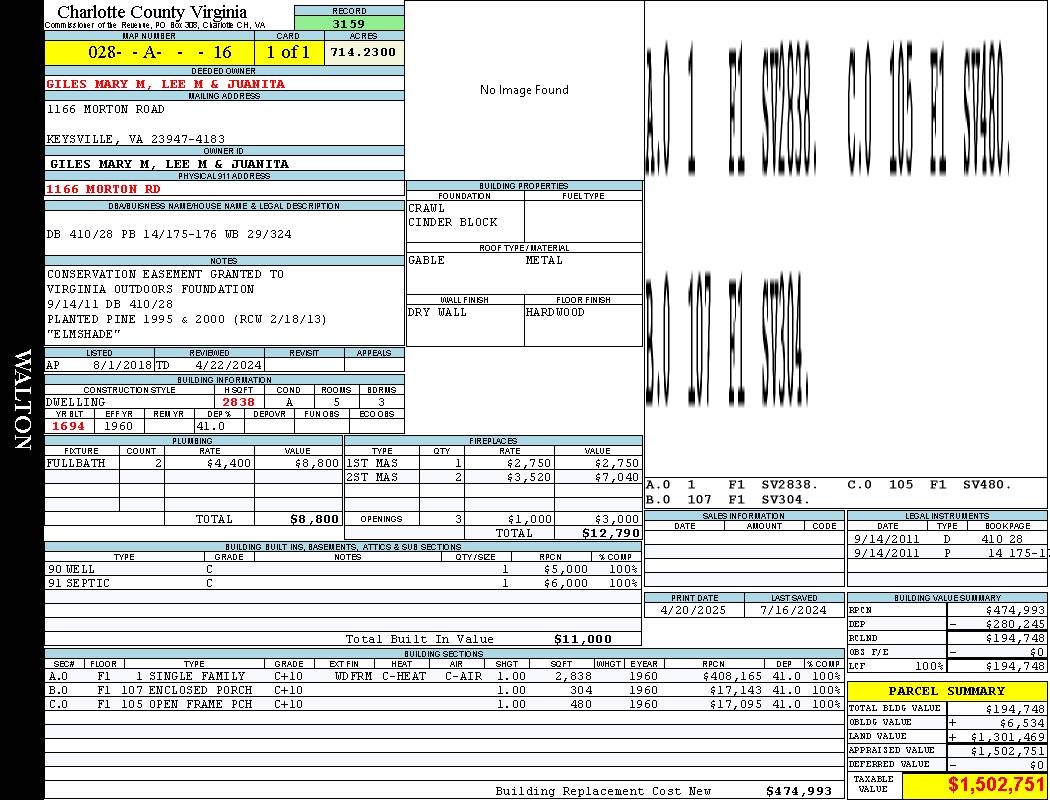Select fireplaces total $12,790
This screenshot has height=800, width=1050.
611,534
